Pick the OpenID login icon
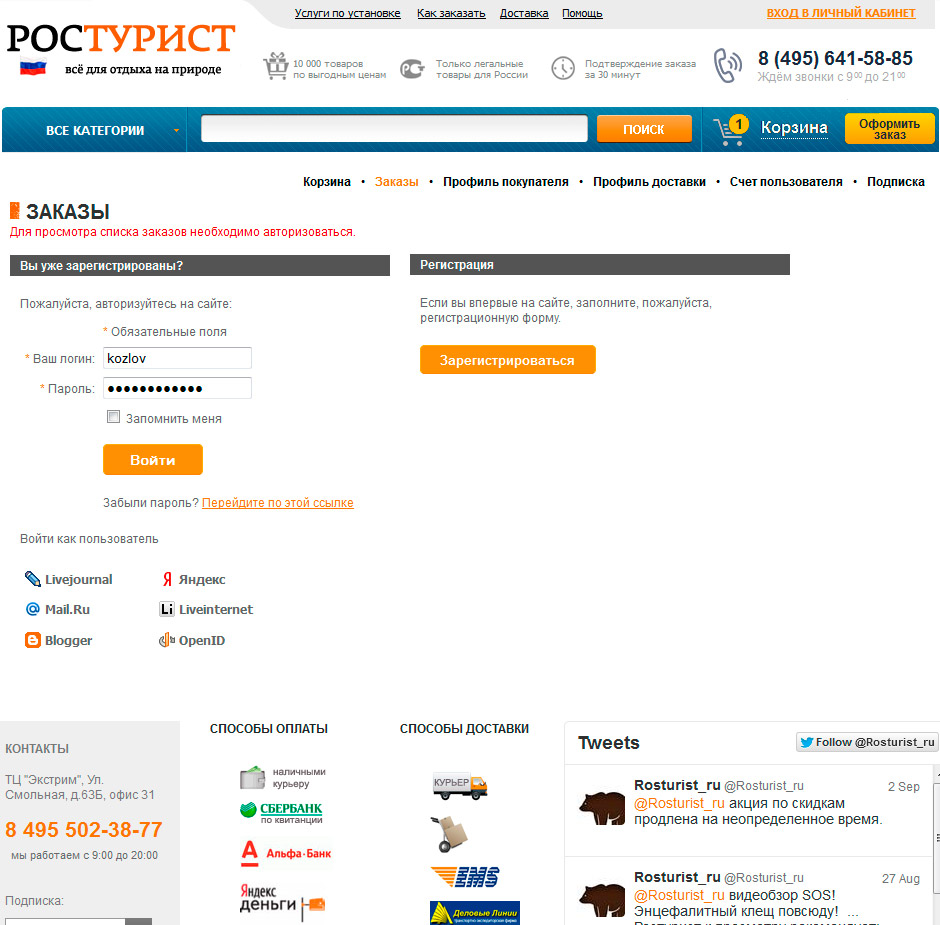940x925 pixels. click(x=167, y=640)
